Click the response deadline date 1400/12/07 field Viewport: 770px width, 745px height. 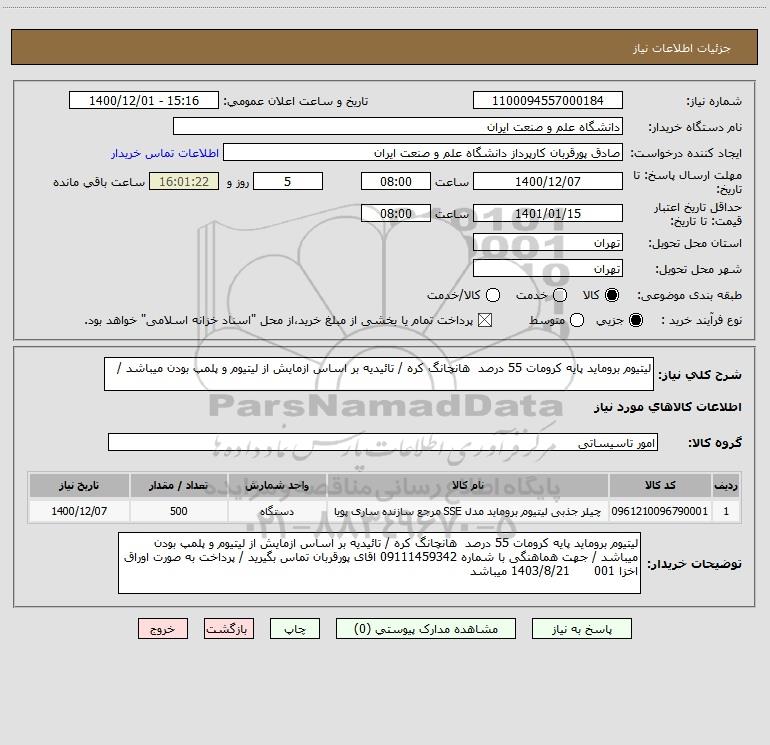click(548, 181)
